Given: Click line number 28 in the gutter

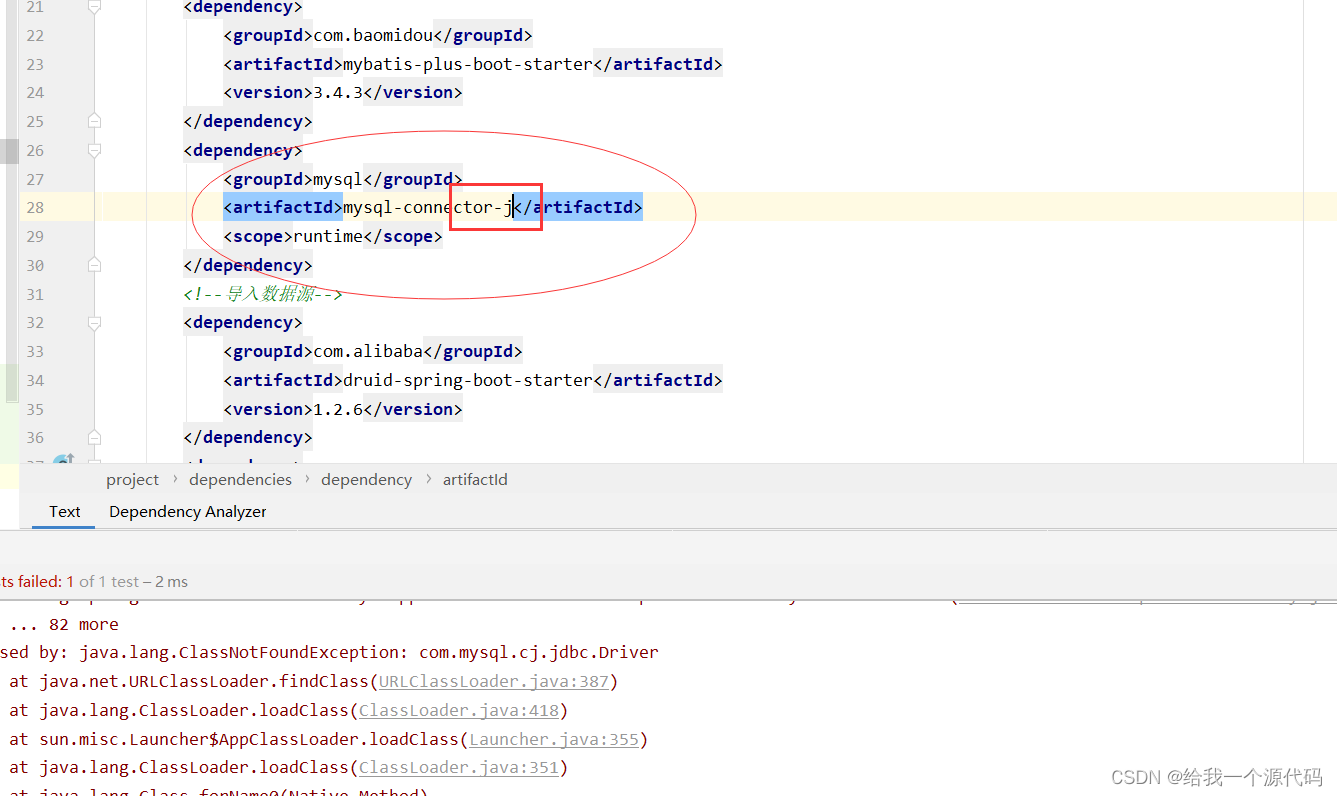Looking at the screenshot, I should [x=34, y=207].
